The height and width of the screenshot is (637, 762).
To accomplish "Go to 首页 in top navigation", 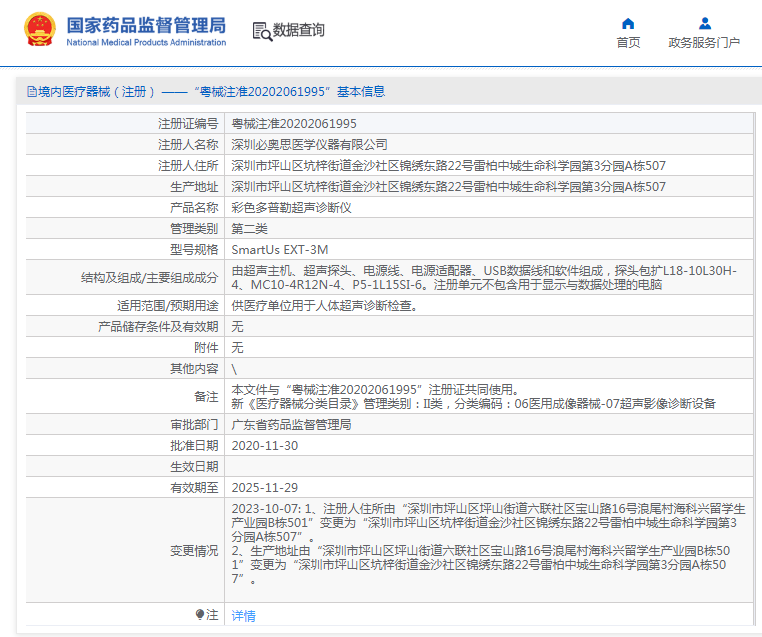I will pos(628,42).
